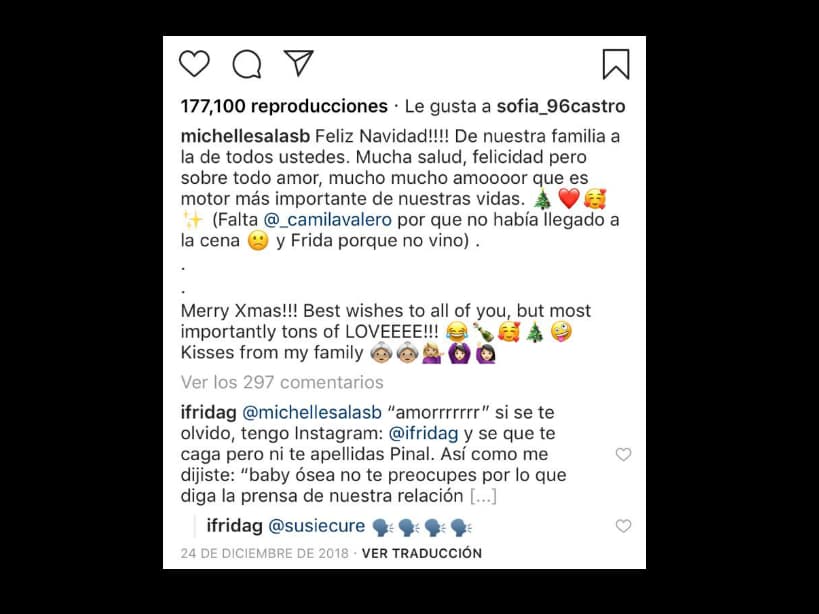
Task: Click the 24 DE DICIEMBRE DE 2018 timestamp
Action: pyautogui.click(x=264, y=553)
